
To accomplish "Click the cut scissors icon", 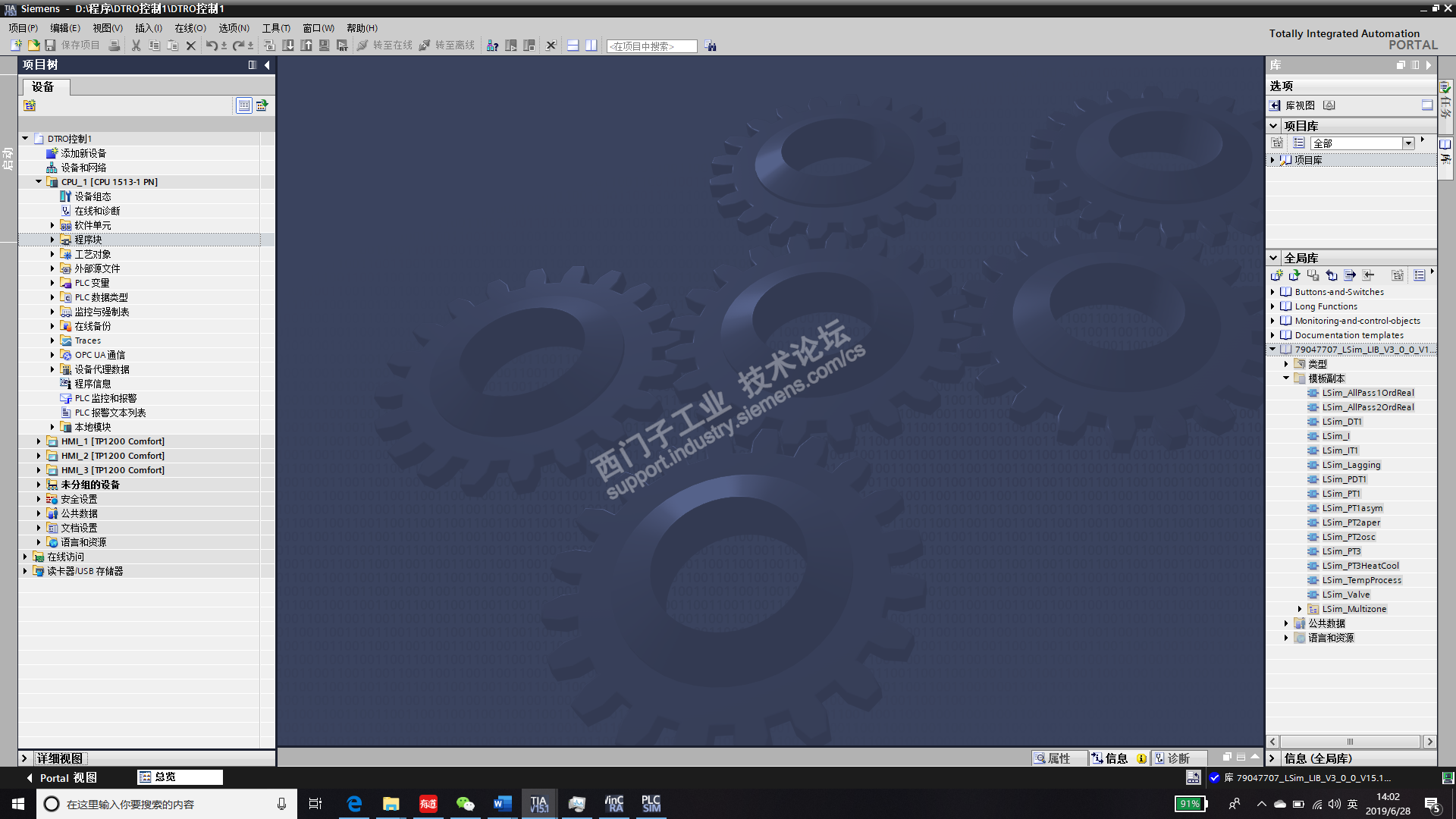I will click(136, 45).
